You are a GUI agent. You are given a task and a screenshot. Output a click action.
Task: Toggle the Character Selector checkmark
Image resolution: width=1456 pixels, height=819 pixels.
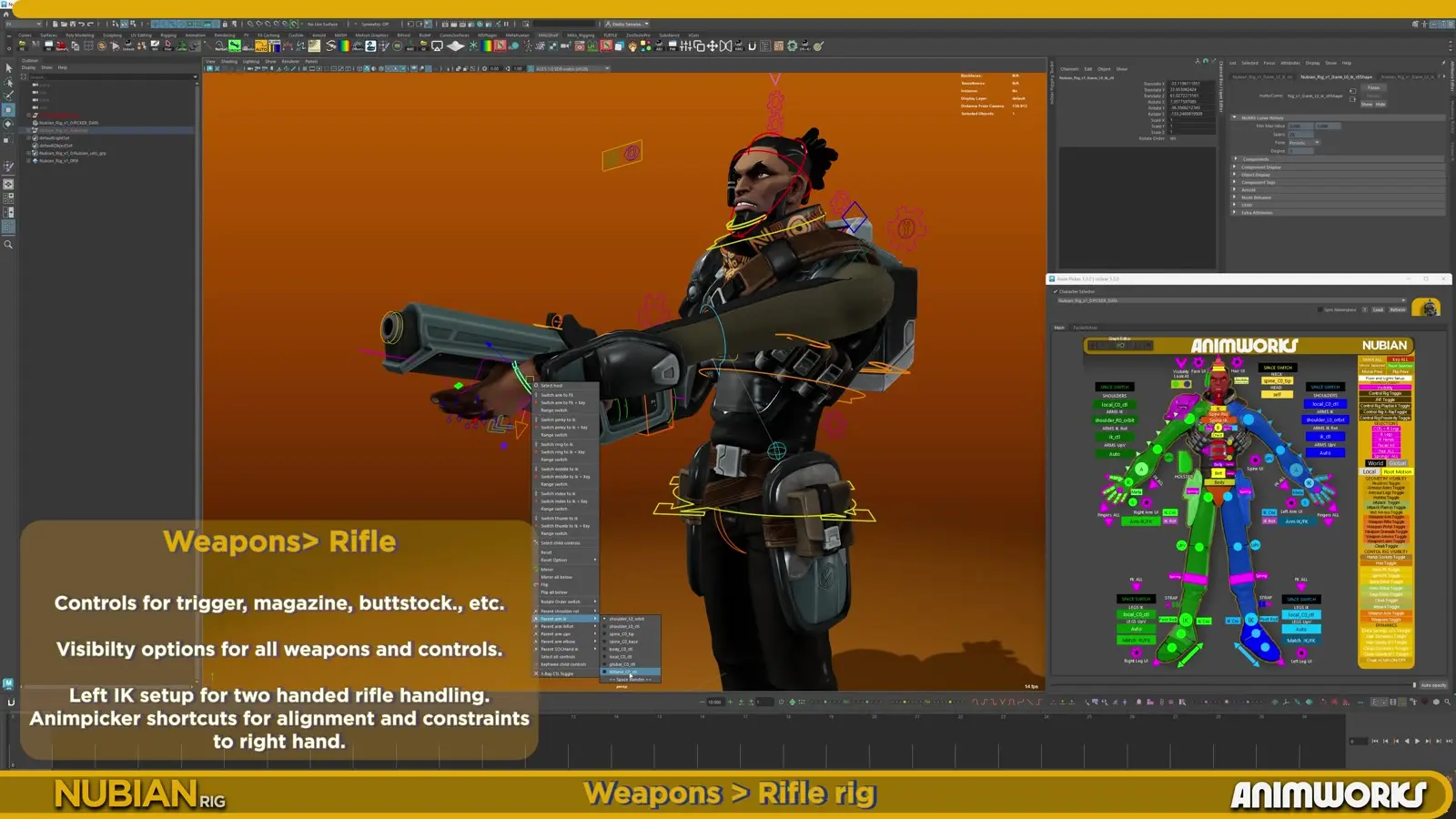pyautogui.click(x=1056, y=292)
